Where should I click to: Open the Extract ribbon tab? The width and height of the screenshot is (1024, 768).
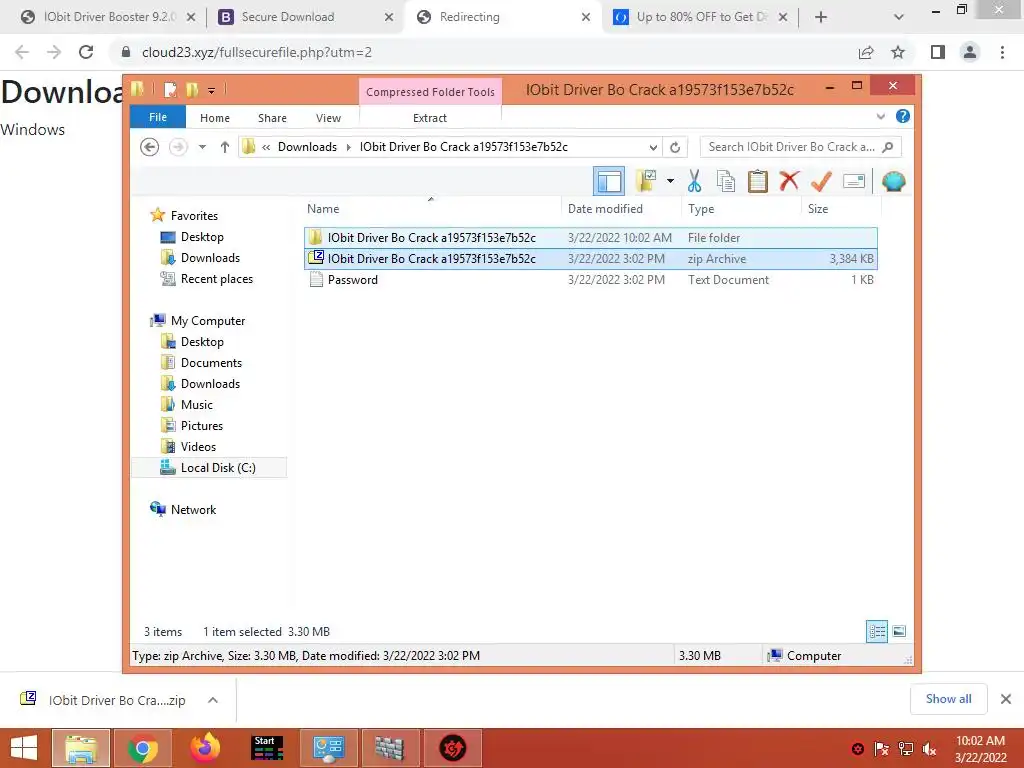tap(430, 118)
